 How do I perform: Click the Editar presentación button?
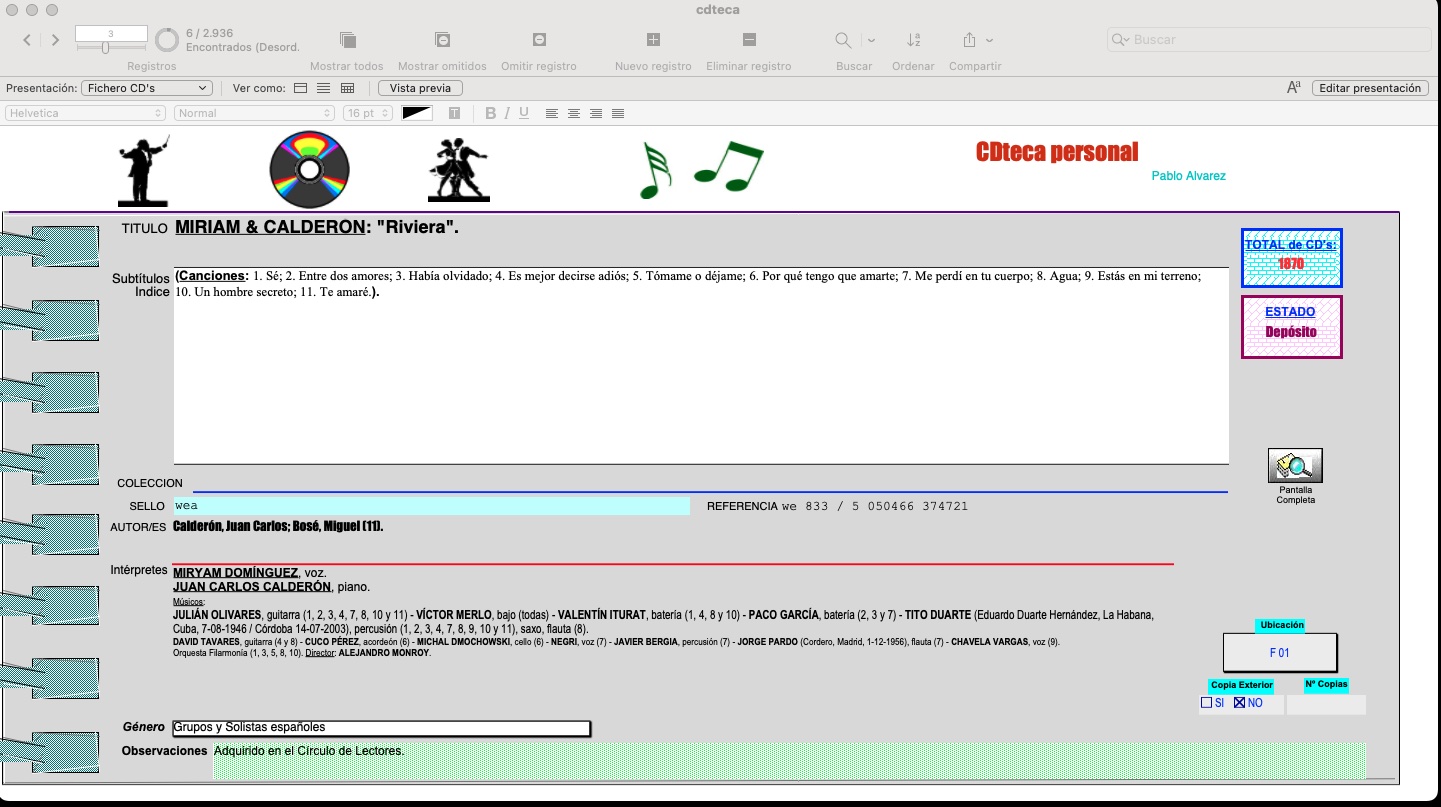(1369, 88)
